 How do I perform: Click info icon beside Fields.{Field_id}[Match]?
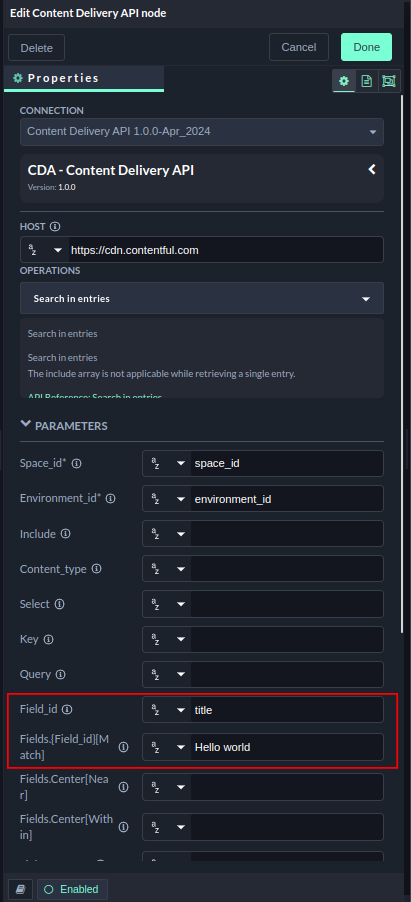(123, 747)
